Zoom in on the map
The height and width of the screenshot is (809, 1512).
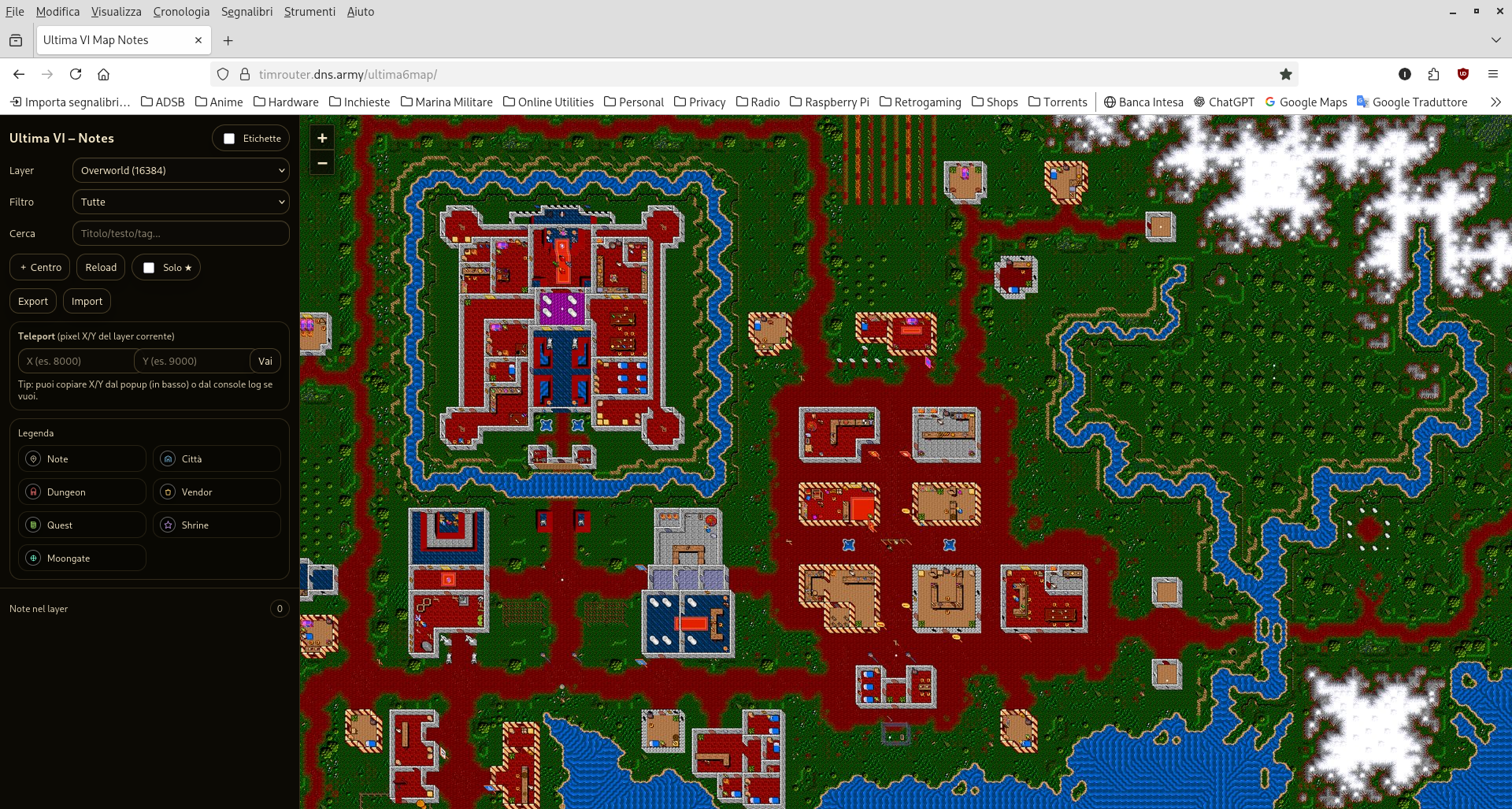(x=322, y=138)
